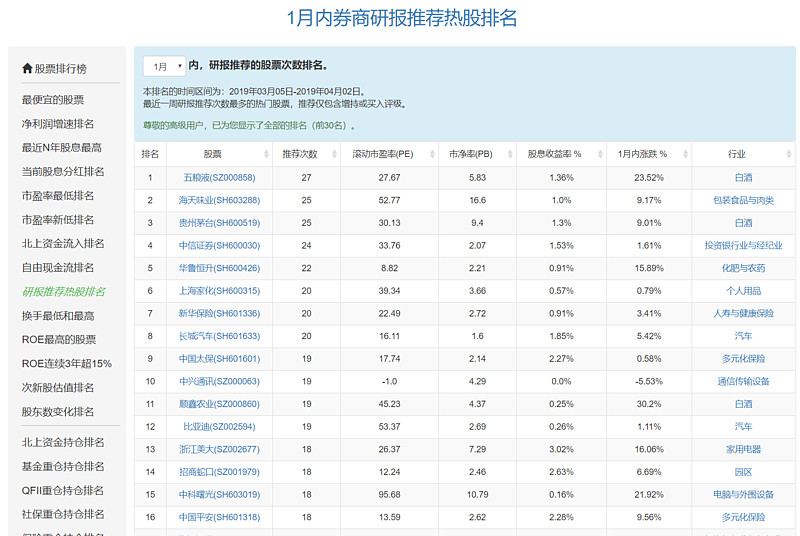Sort by 行业 column arrows

789,154
